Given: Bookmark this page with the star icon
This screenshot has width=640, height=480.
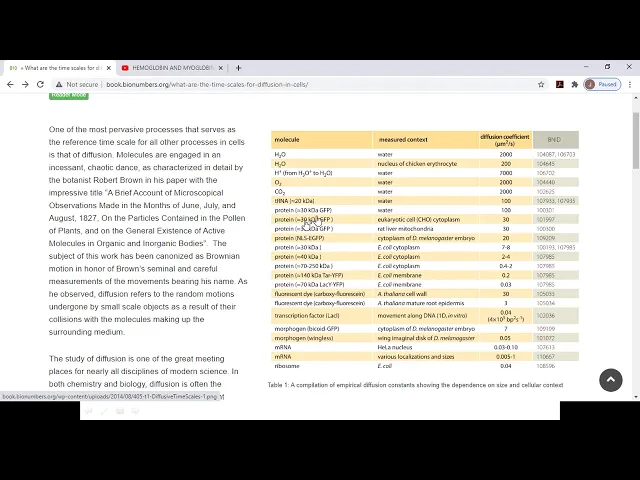Looking at the screenshot, I should 541,84.
